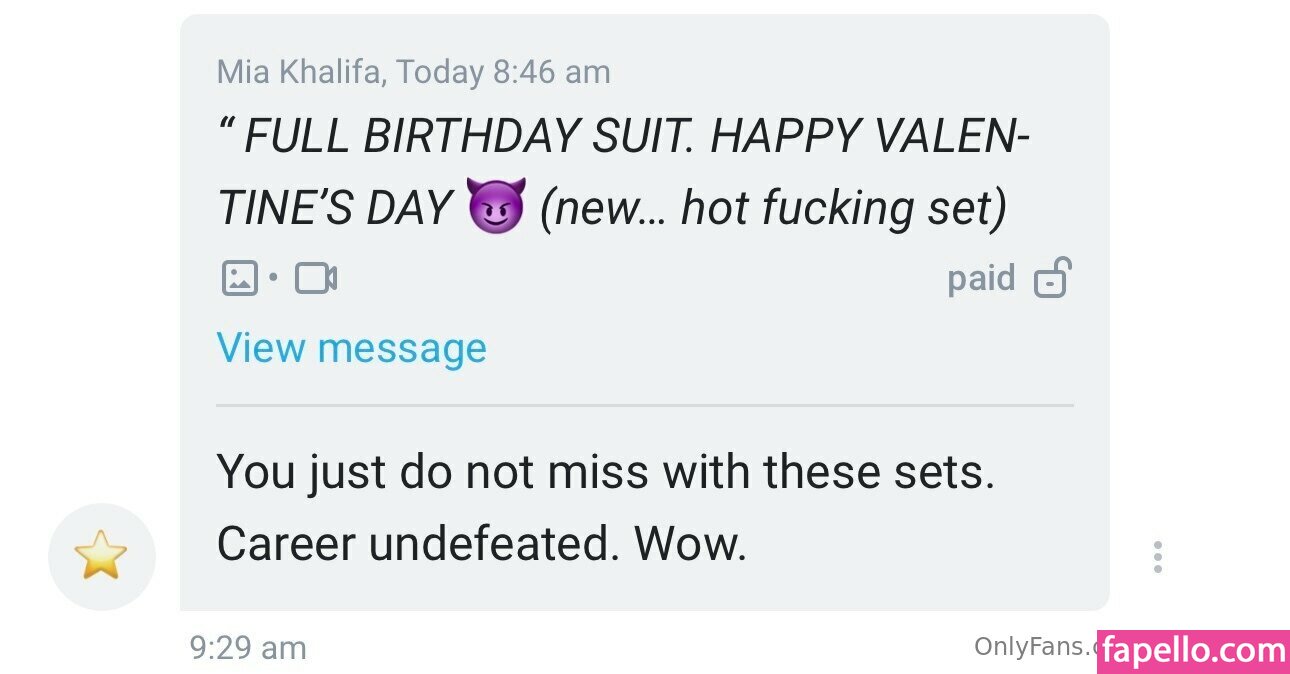Click the photo attachment icon
The image size is (1290, 674).
239,278
